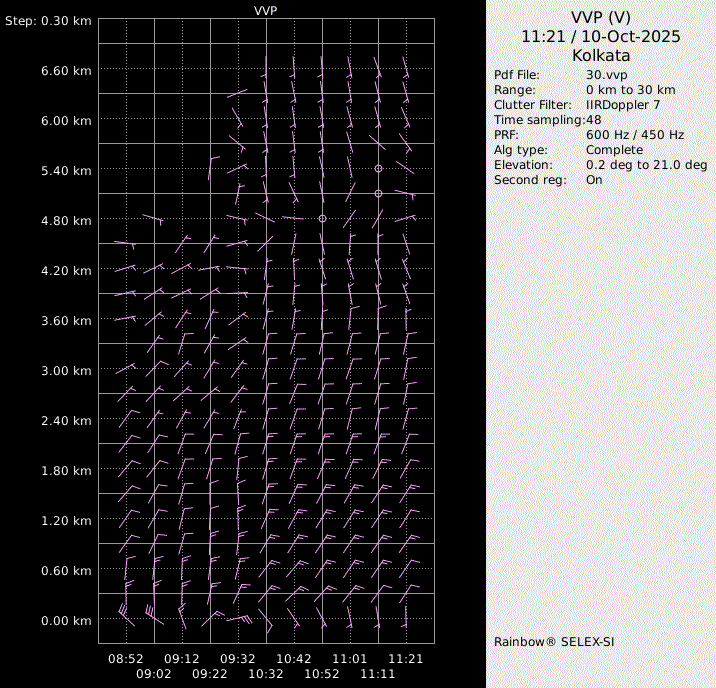Image resolution: width=716 pixels, height=688 pixels.
Task: Select the 600 Hz / 450 Hz PRF value
Action: coord(634,135)
